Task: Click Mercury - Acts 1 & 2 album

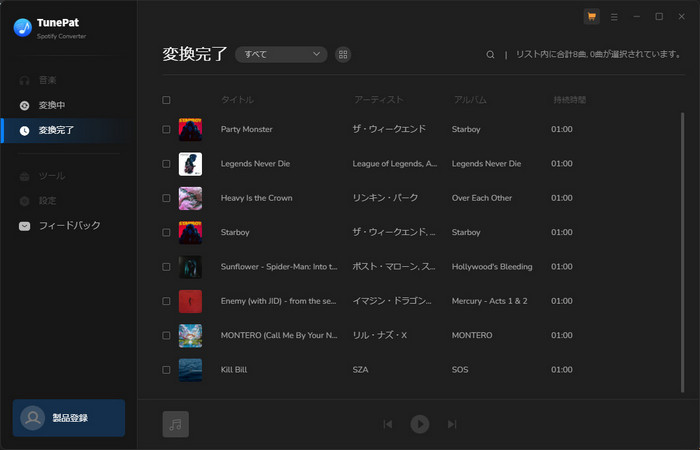Action: point(489,301)
